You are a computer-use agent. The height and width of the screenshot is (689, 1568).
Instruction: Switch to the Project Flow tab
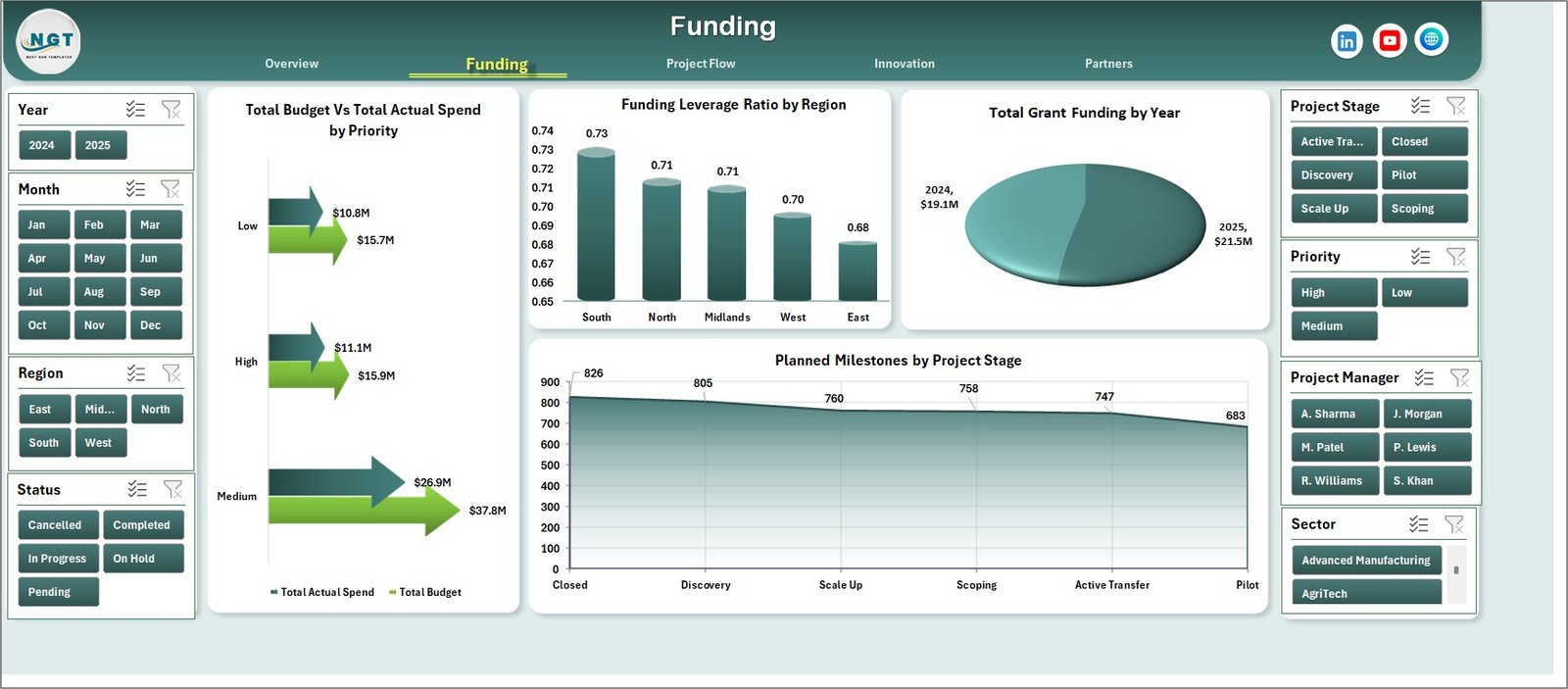click(701, 64)
